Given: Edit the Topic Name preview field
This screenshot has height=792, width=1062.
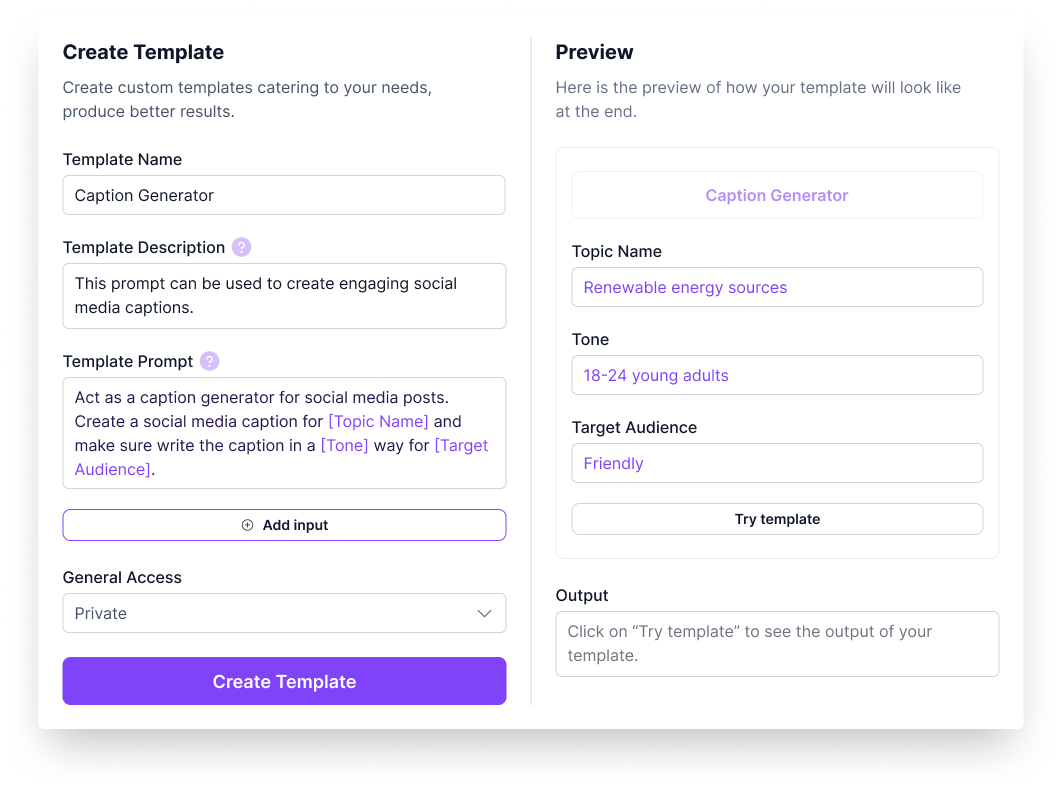Looking at the screenshot, I should [777, 287].
